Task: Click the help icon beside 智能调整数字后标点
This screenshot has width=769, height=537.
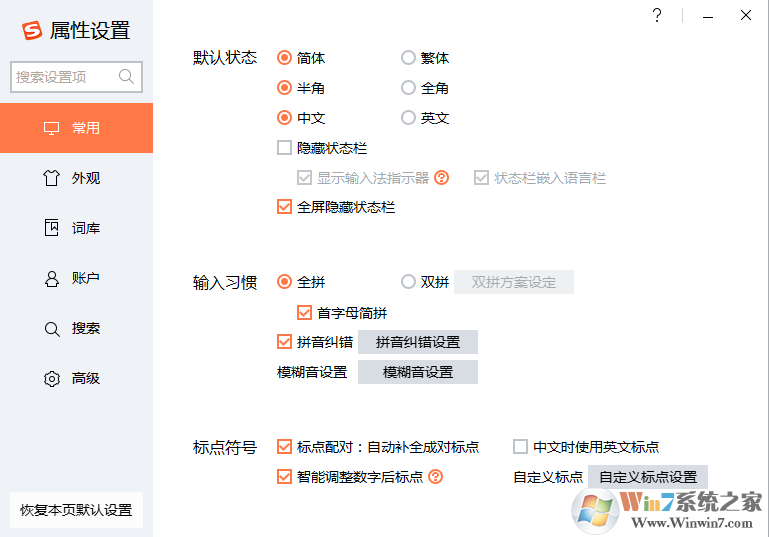Action: pyautogui.click(x=435, y=477)
